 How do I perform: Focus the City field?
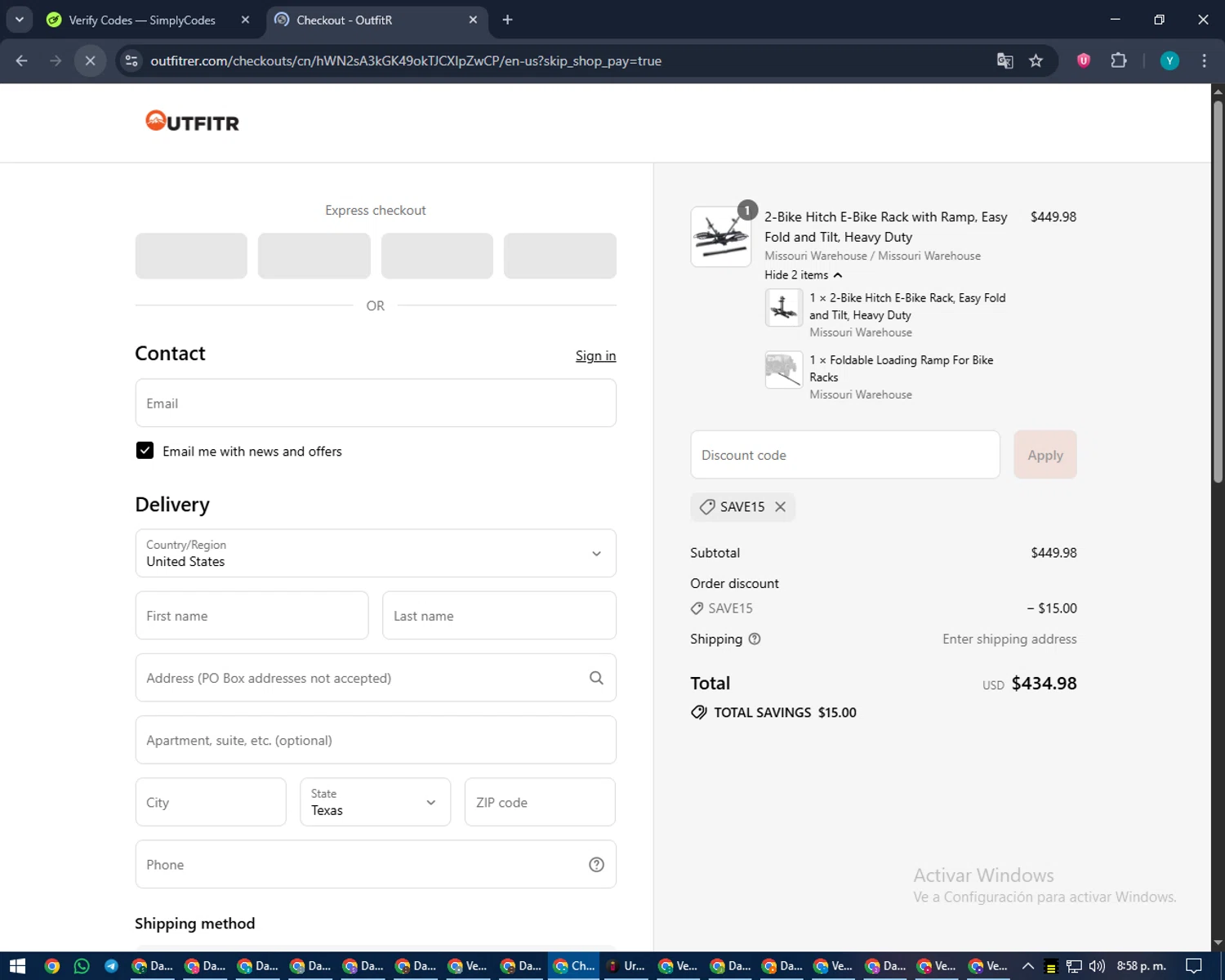[211, 802]
